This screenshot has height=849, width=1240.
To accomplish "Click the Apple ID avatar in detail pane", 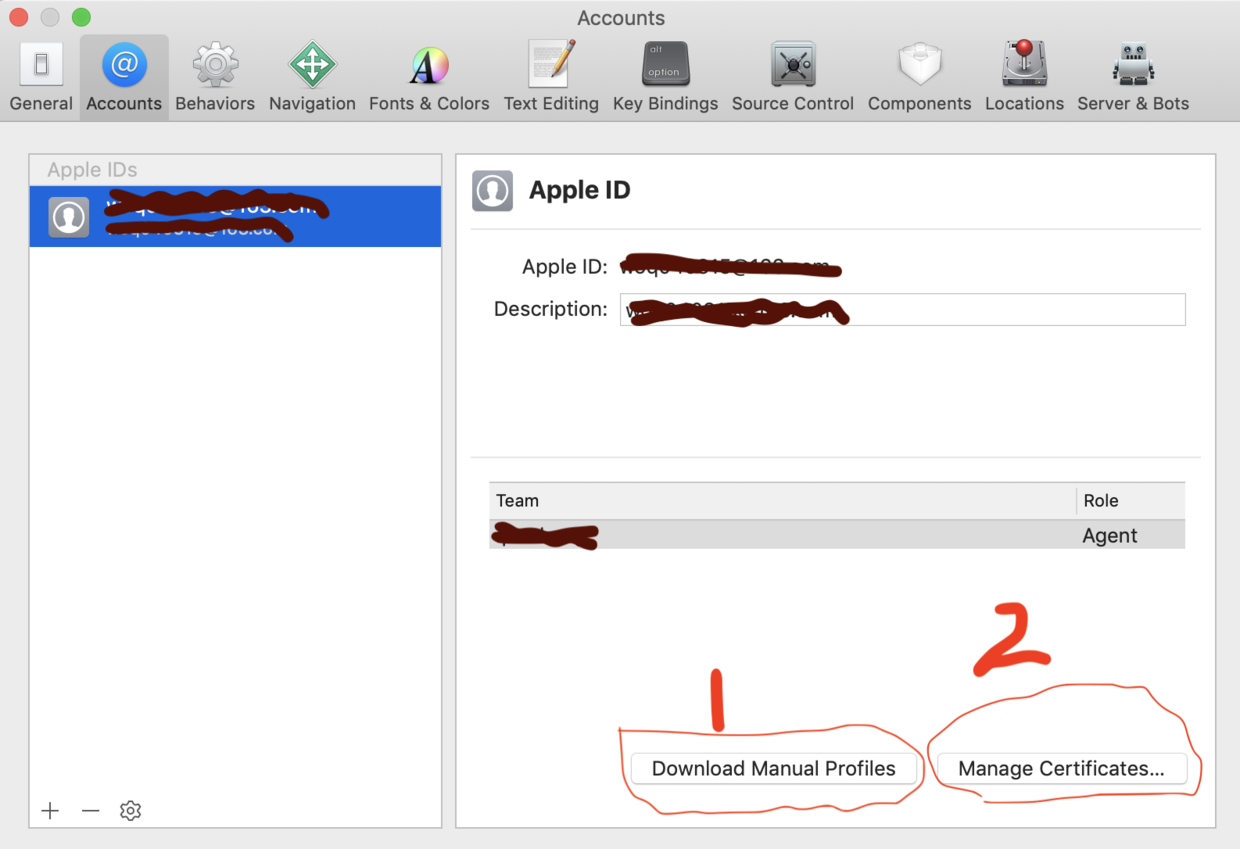I will click(492, 191).
